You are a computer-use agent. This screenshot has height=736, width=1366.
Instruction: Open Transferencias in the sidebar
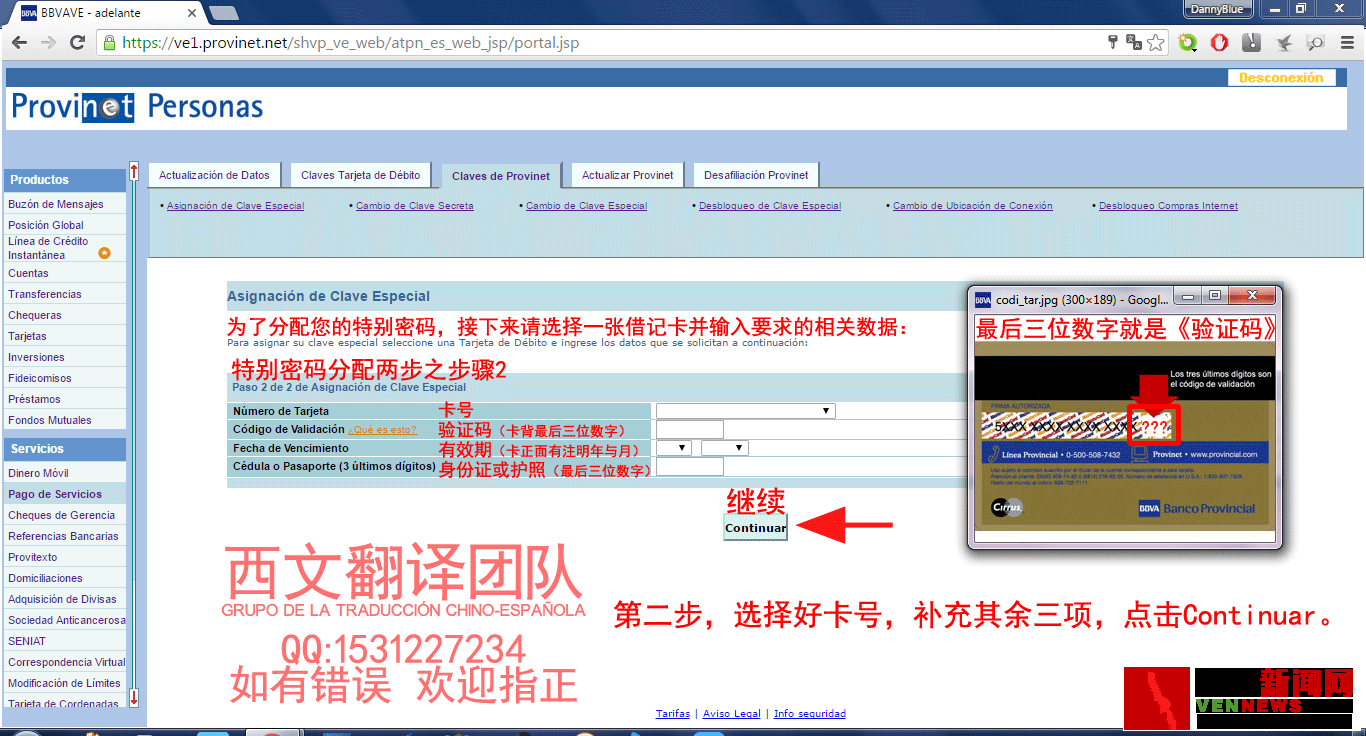point(65,294)
